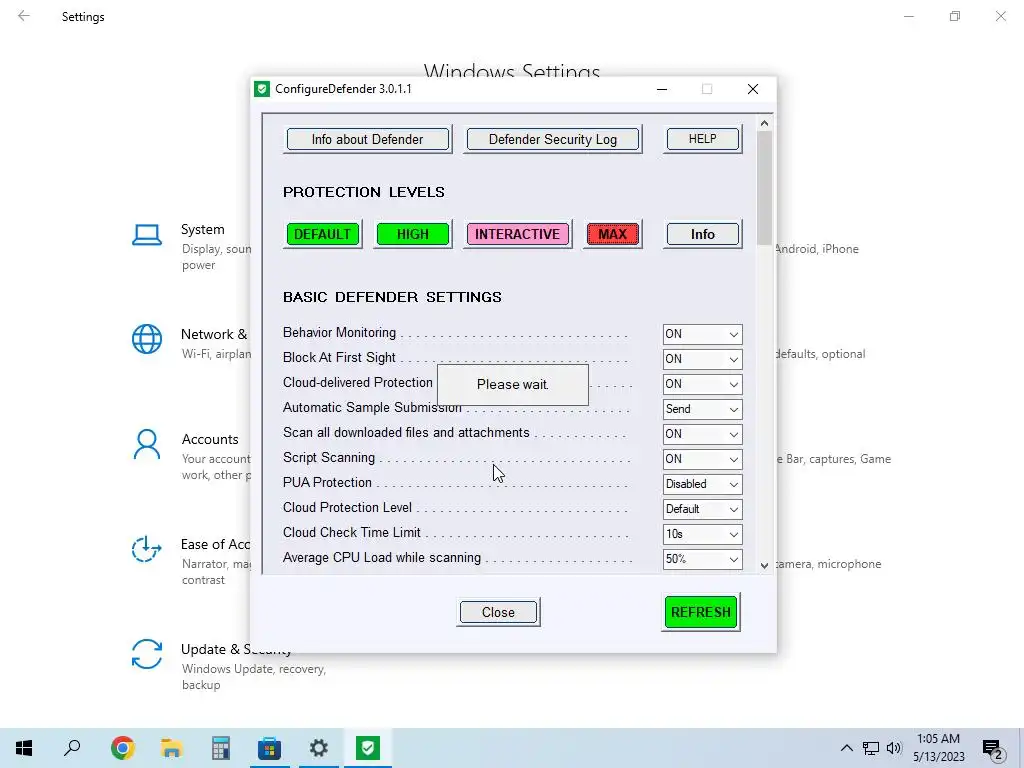Screen dimensions: 1024x768
Task: Open the Cloud-delivered Protection dropdown
Action: (x=703, y=384)
